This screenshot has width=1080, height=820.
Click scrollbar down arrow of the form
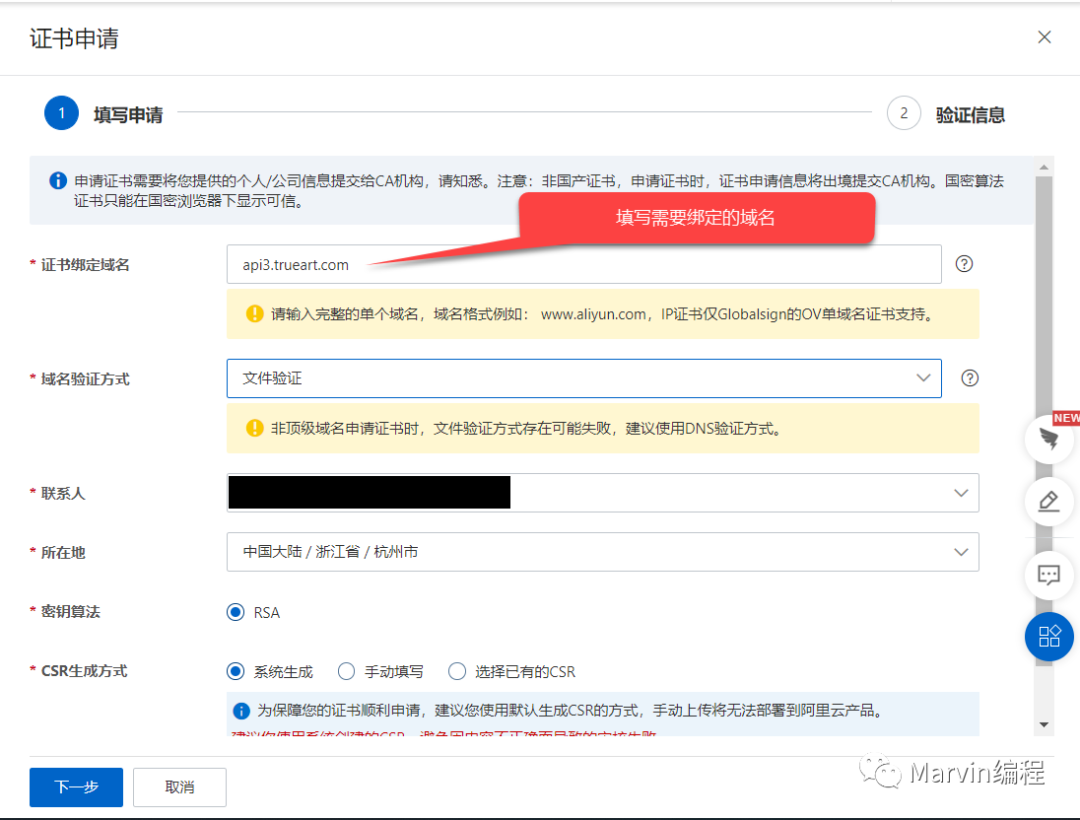(x=1044, y=724)
